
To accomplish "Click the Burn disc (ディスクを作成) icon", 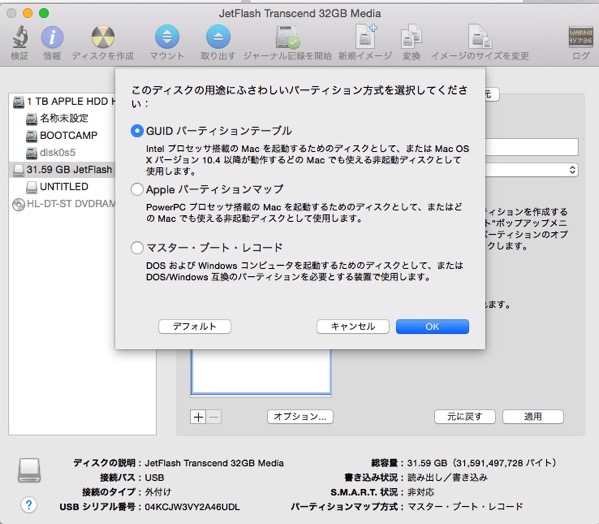I will pyautogui.click(x=103, y=37).
